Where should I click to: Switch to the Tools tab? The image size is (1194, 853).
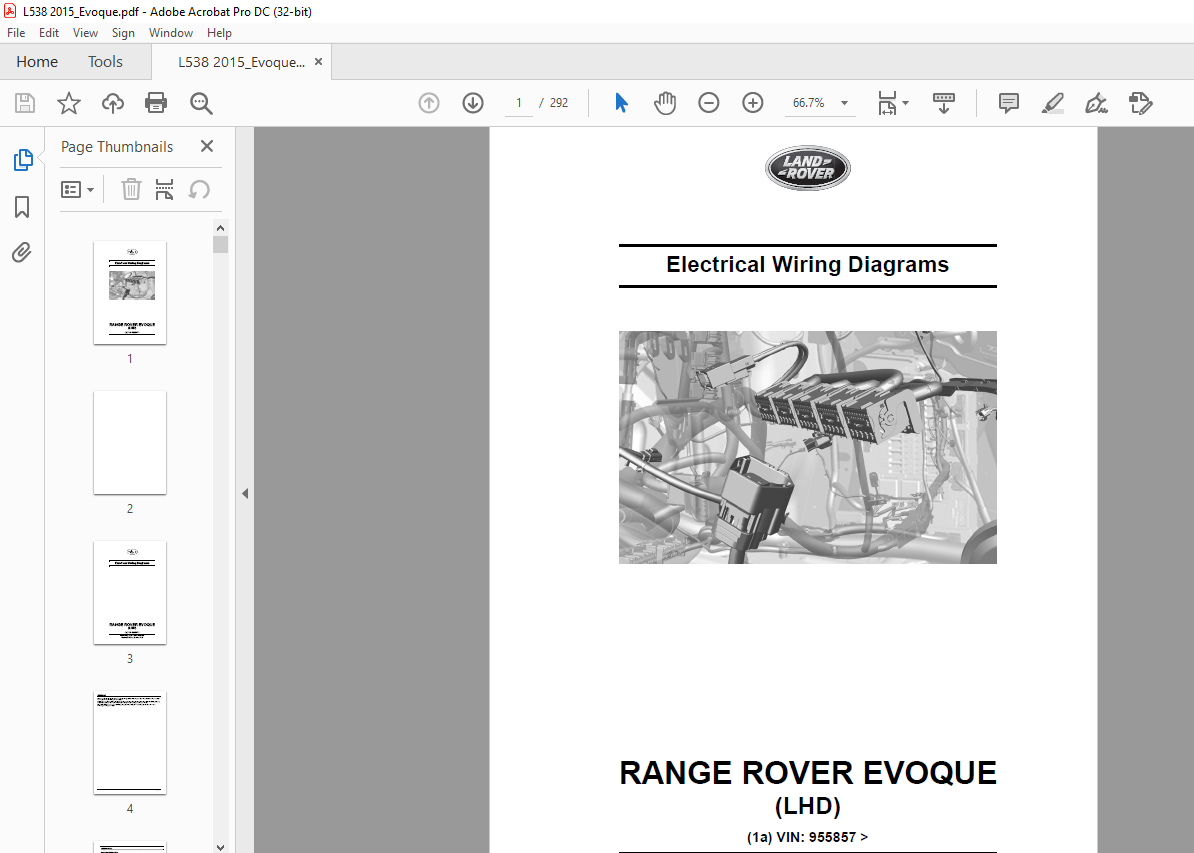coord(105,62)
